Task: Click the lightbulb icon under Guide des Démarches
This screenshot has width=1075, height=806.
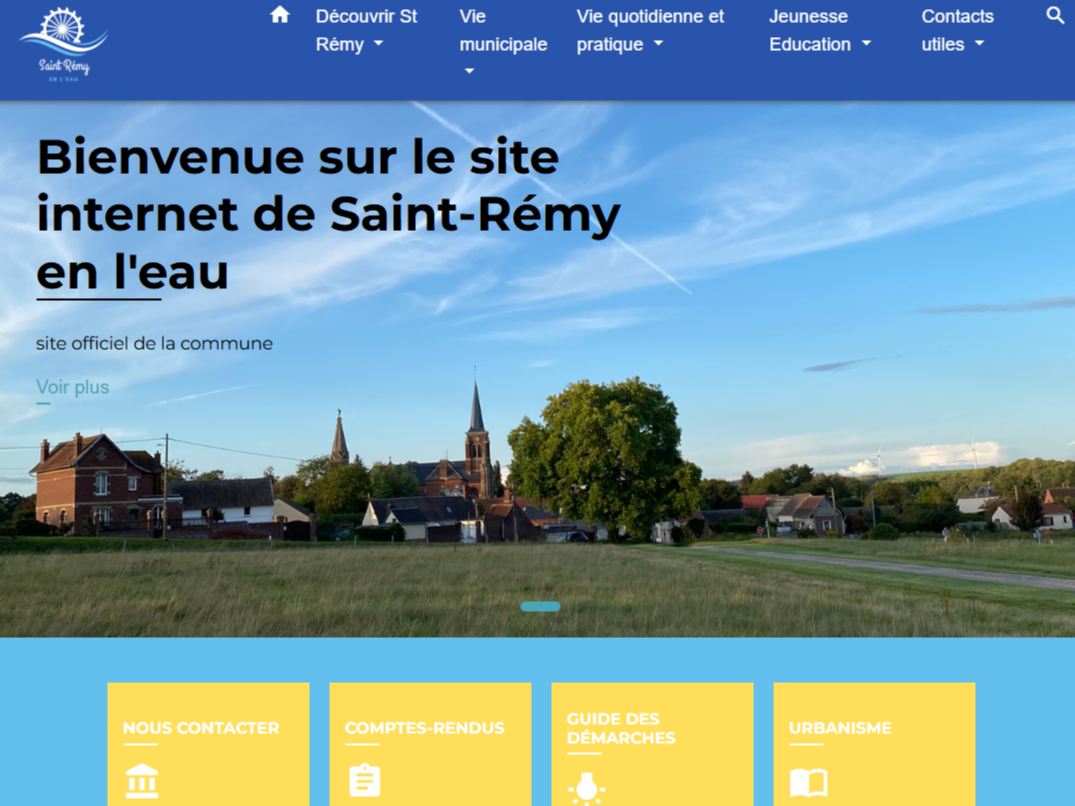Action: (586, 788)
